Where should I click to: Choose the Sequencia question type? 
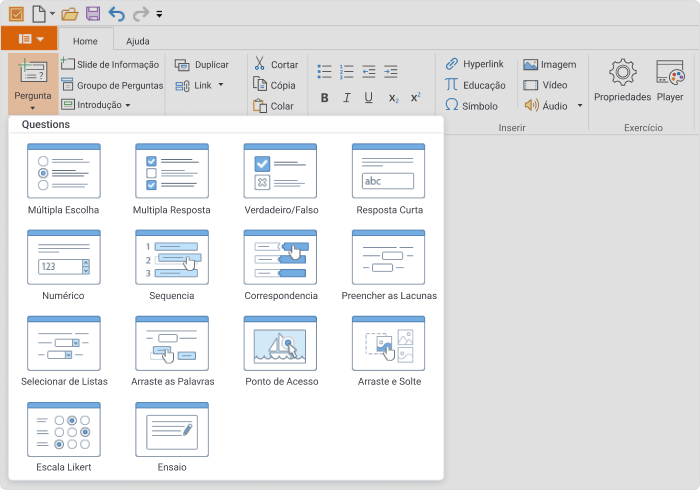(x=171, y=265)
